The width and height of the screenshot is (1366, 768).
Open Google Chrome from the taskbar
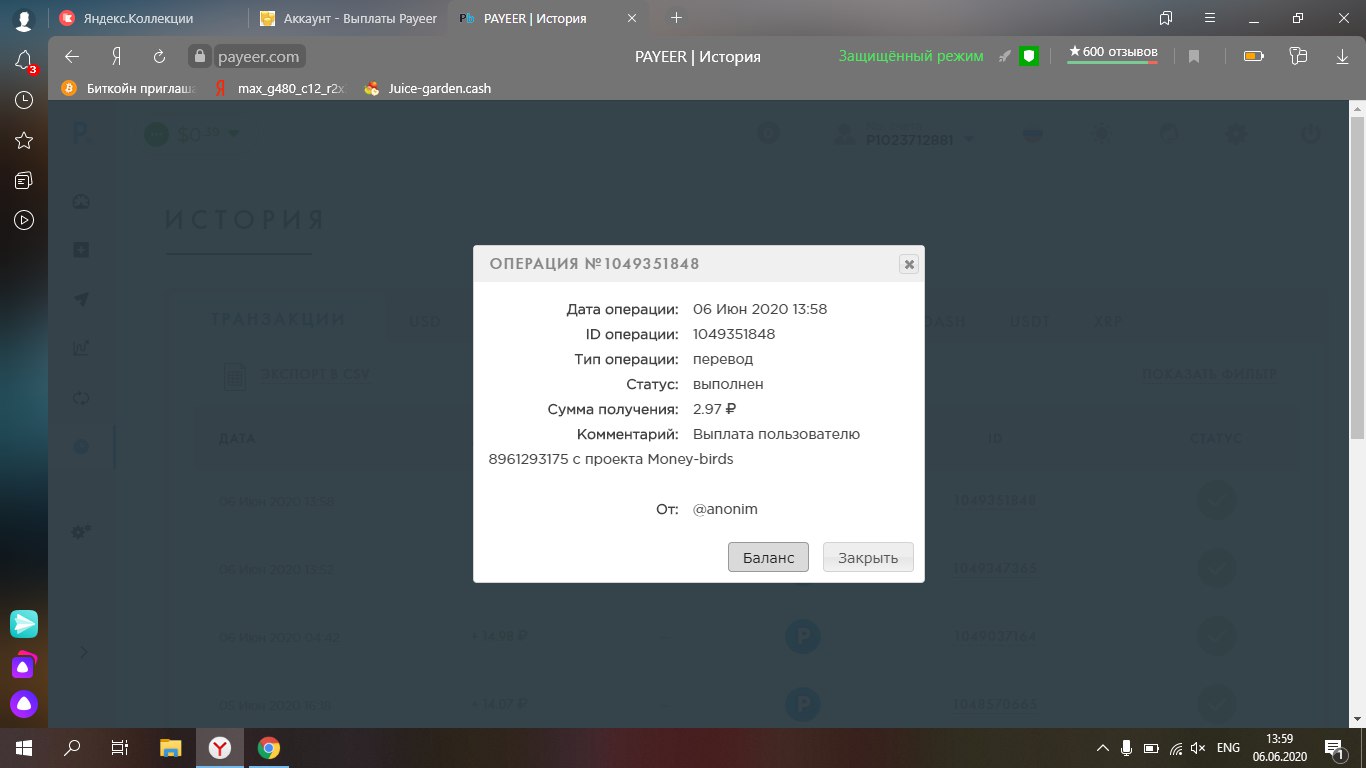268,748
